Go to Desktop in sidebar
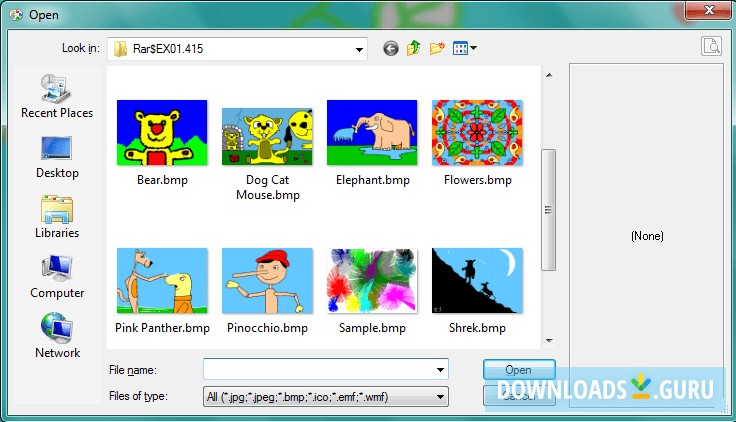736x422 pixels. pyautogui.click(x=57, y=157)
